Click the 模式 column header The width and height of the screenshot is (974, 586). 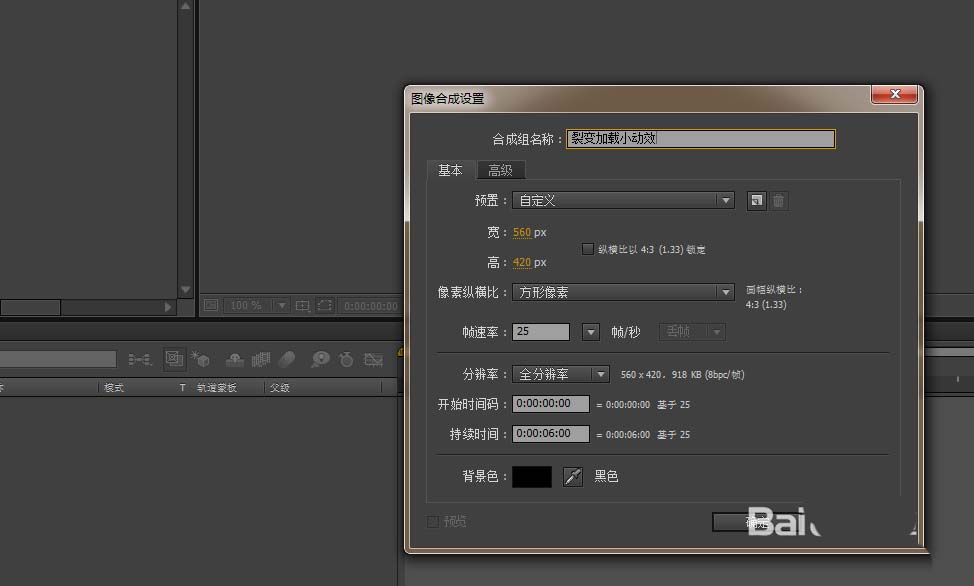[x=114, y=388]
